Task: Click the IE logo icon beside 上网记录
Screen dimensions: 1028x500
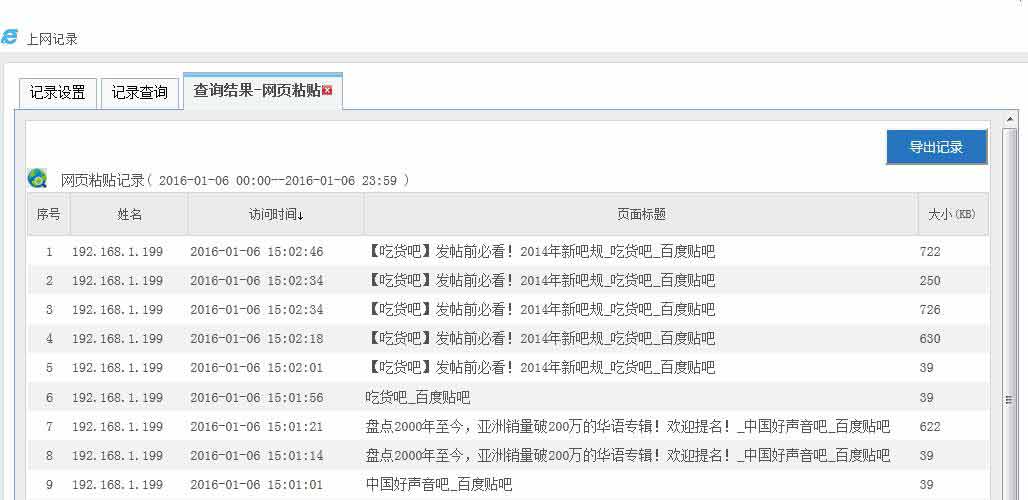Action: point(10,37)
